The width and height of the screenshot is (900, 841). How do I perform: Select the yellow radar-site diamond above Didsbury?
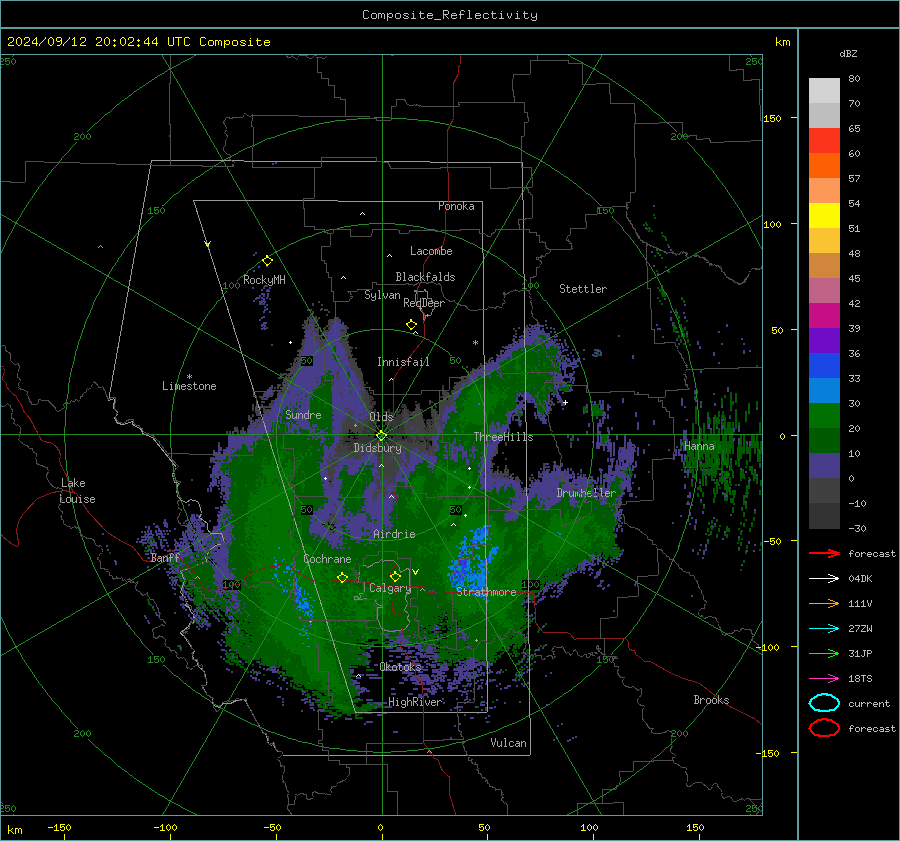click(381, 436)
